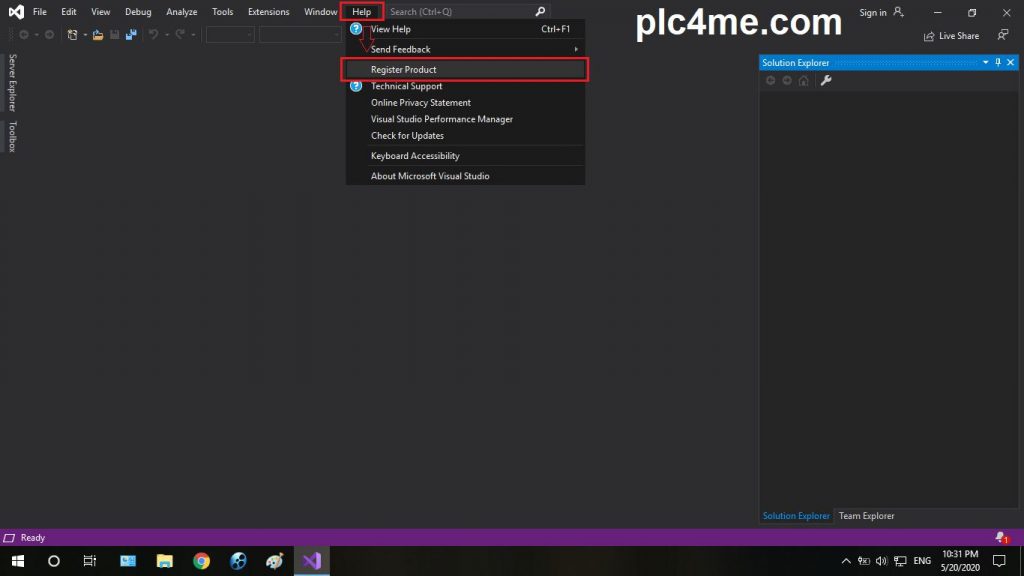The height and width of the screenshot is (576, 1024).
Task: Click the New Project toolbar icon
Action: [73, 35]
